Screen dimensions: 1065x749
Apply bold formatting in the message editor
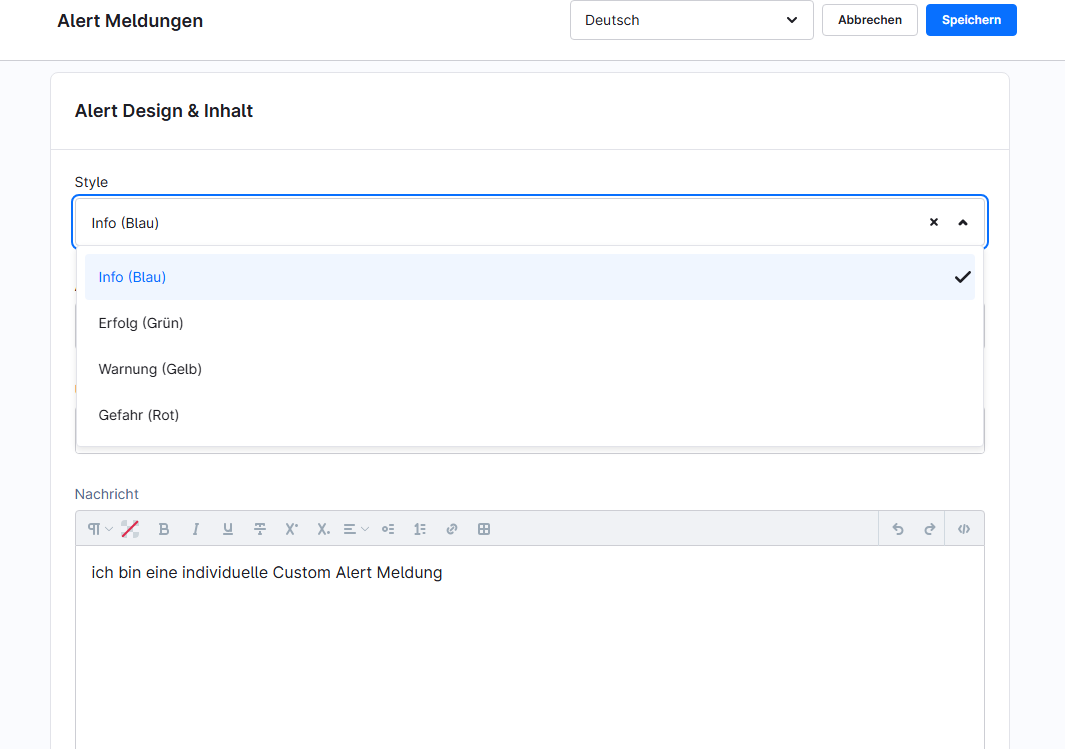click(x=164, y=528)
